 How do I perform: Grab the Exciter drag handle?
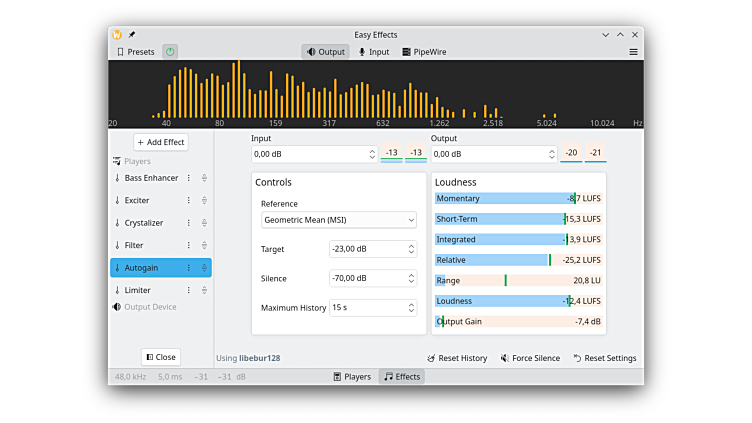pyautogui.click(x=204, y=201)
